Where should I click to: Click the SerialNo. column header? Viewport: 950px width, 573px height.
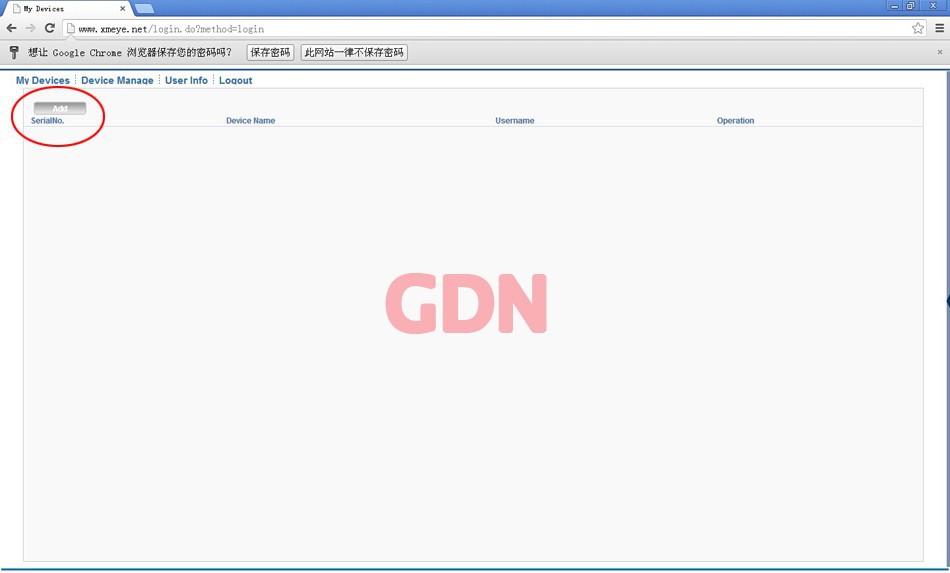(47, 121)
